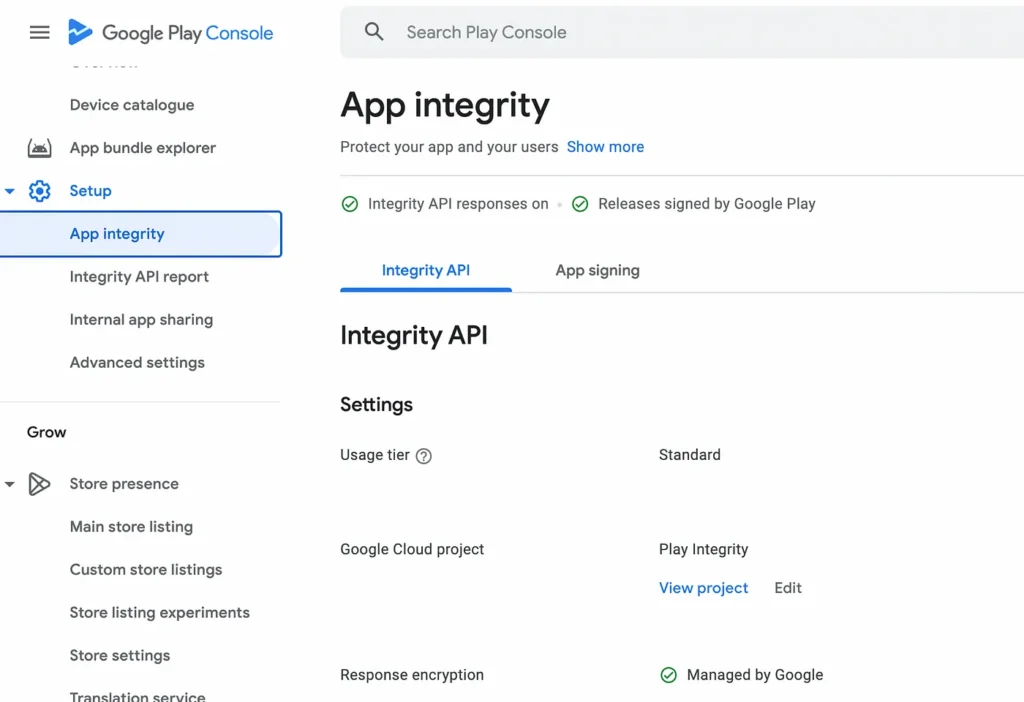The width and height of the screenshot is (1024, 702).
Task: Open the View project link
Action: point(703,588)
